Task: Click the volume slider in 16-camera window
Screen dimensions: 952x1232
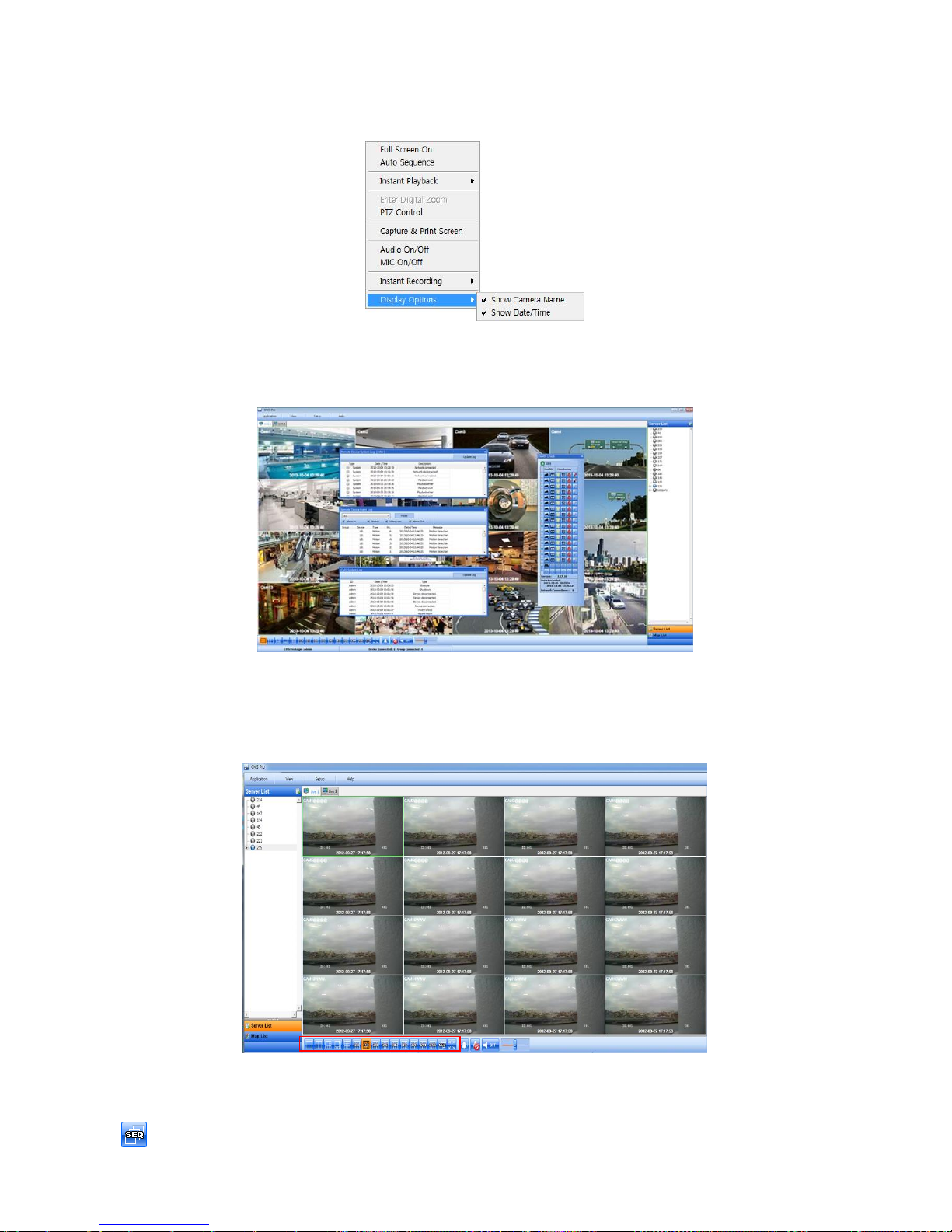Action: point(515,1045)
